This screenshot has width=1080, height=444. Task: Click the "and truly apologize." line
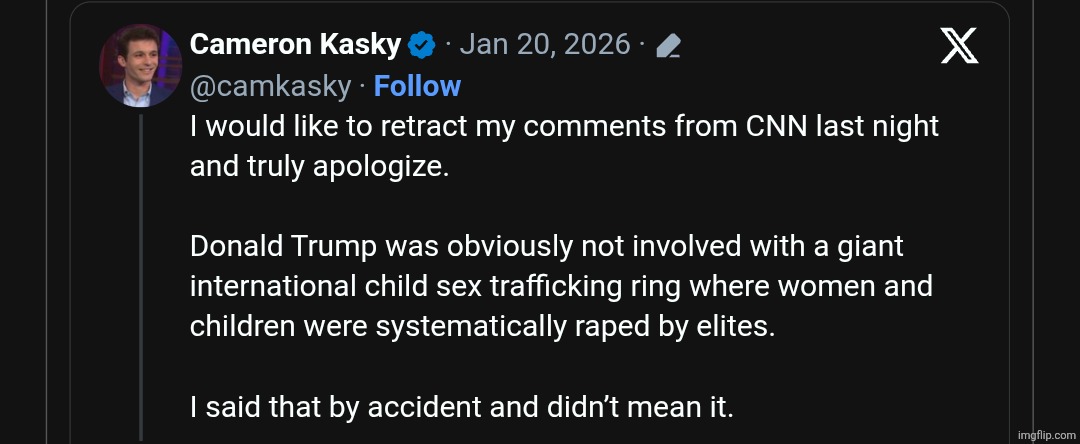(x=320, y=166)
